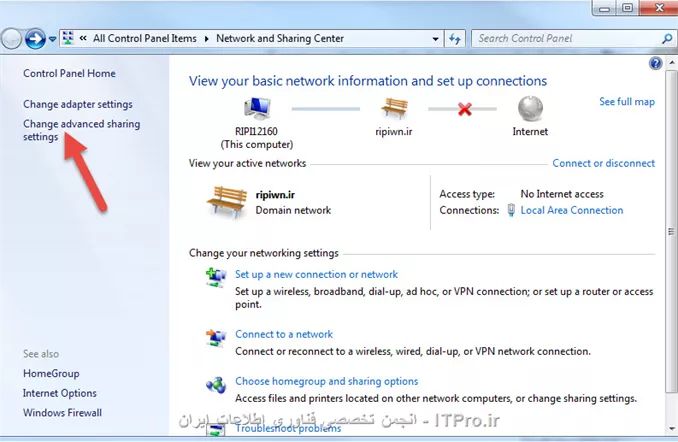Click No Internet access text
Image resolution: width=678 pixels, height=442 pixels.
[562, 194]
